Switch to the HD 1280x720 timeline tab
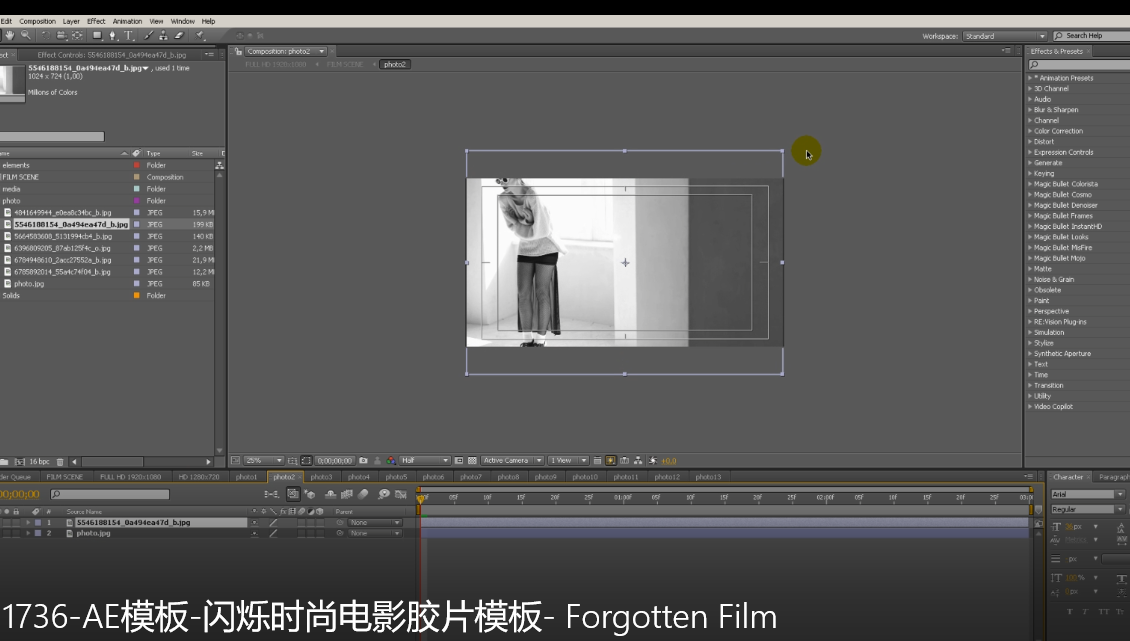This screenshot has height=641, width=1130. [199, 477]
